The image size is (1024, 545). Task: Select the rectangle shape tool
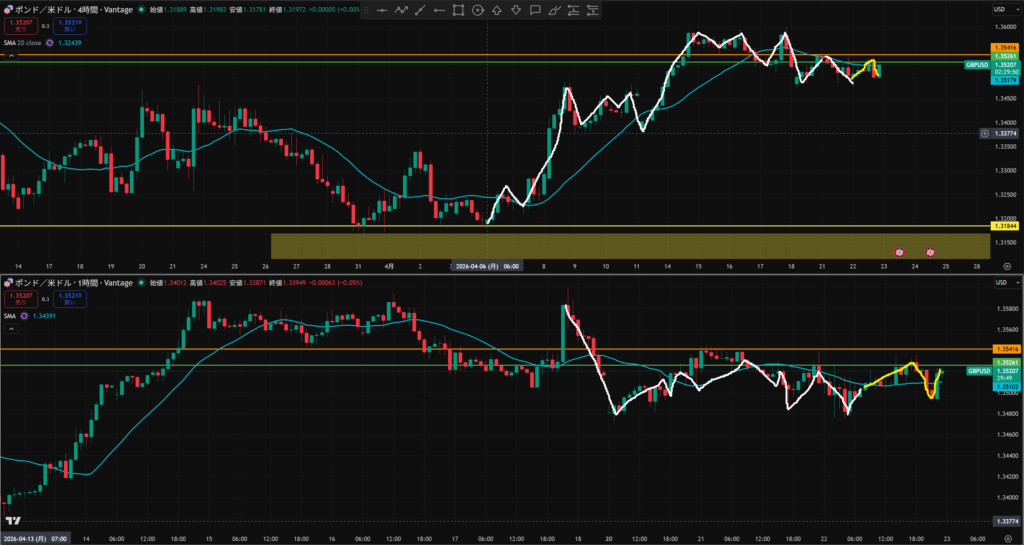point(458,10)
